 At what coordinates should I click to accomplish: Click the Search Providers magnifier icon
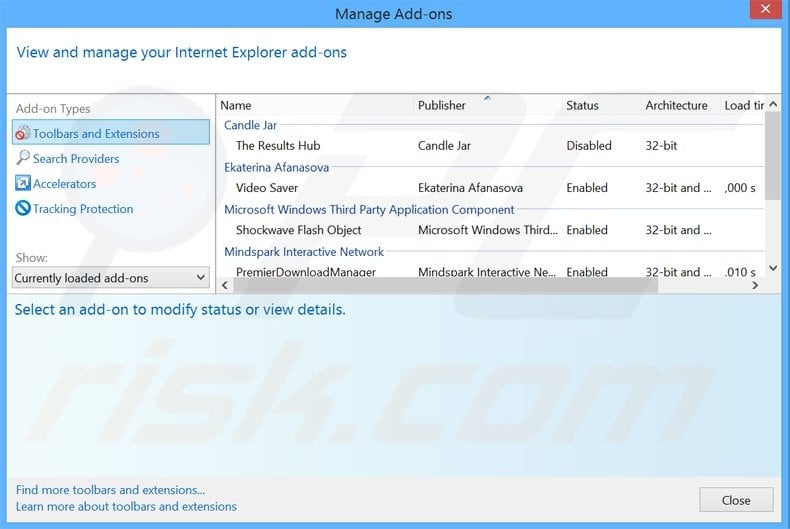coord(23,158)
